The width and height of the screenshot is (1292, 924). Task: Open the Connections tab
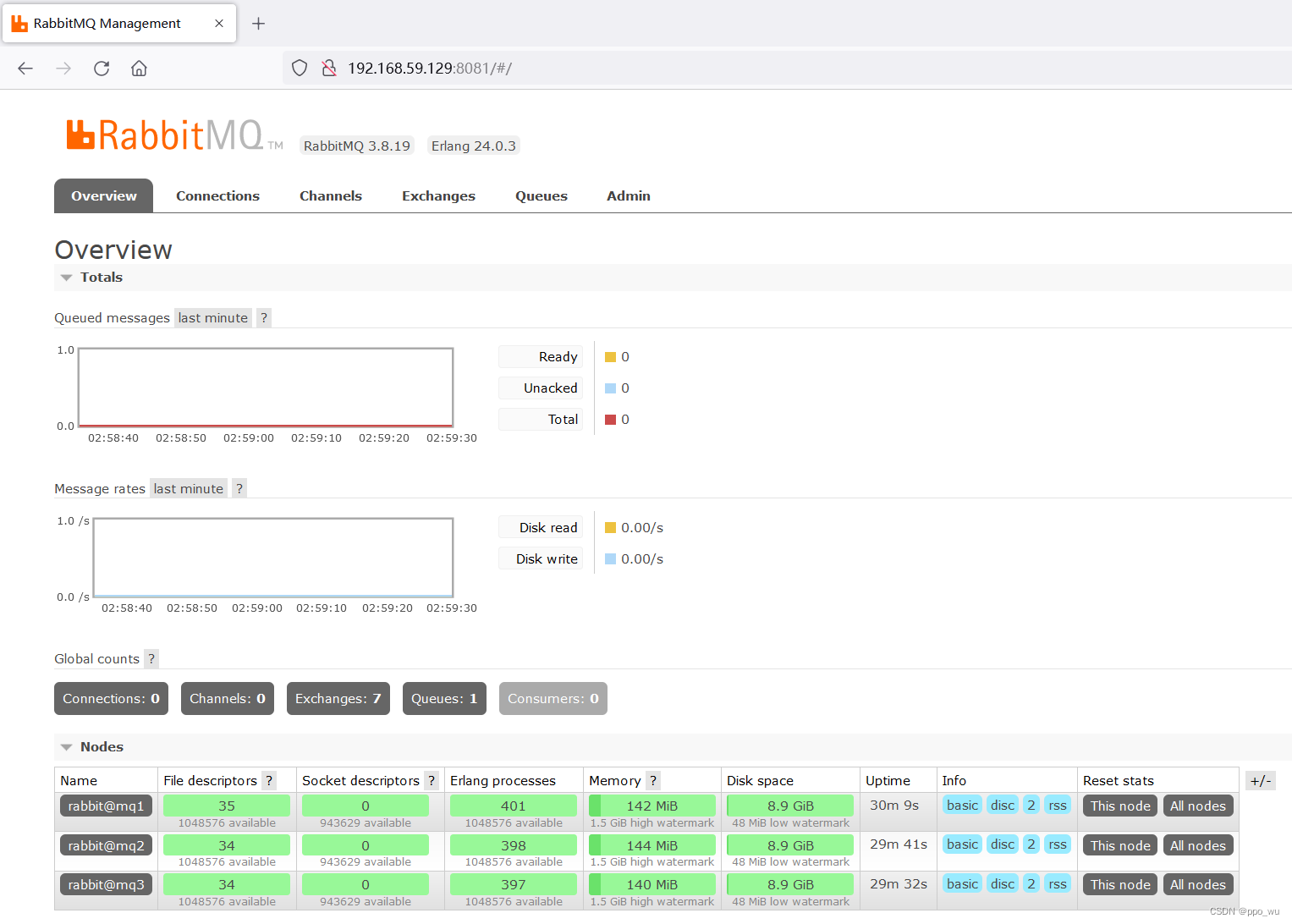[x=217, y=196]
